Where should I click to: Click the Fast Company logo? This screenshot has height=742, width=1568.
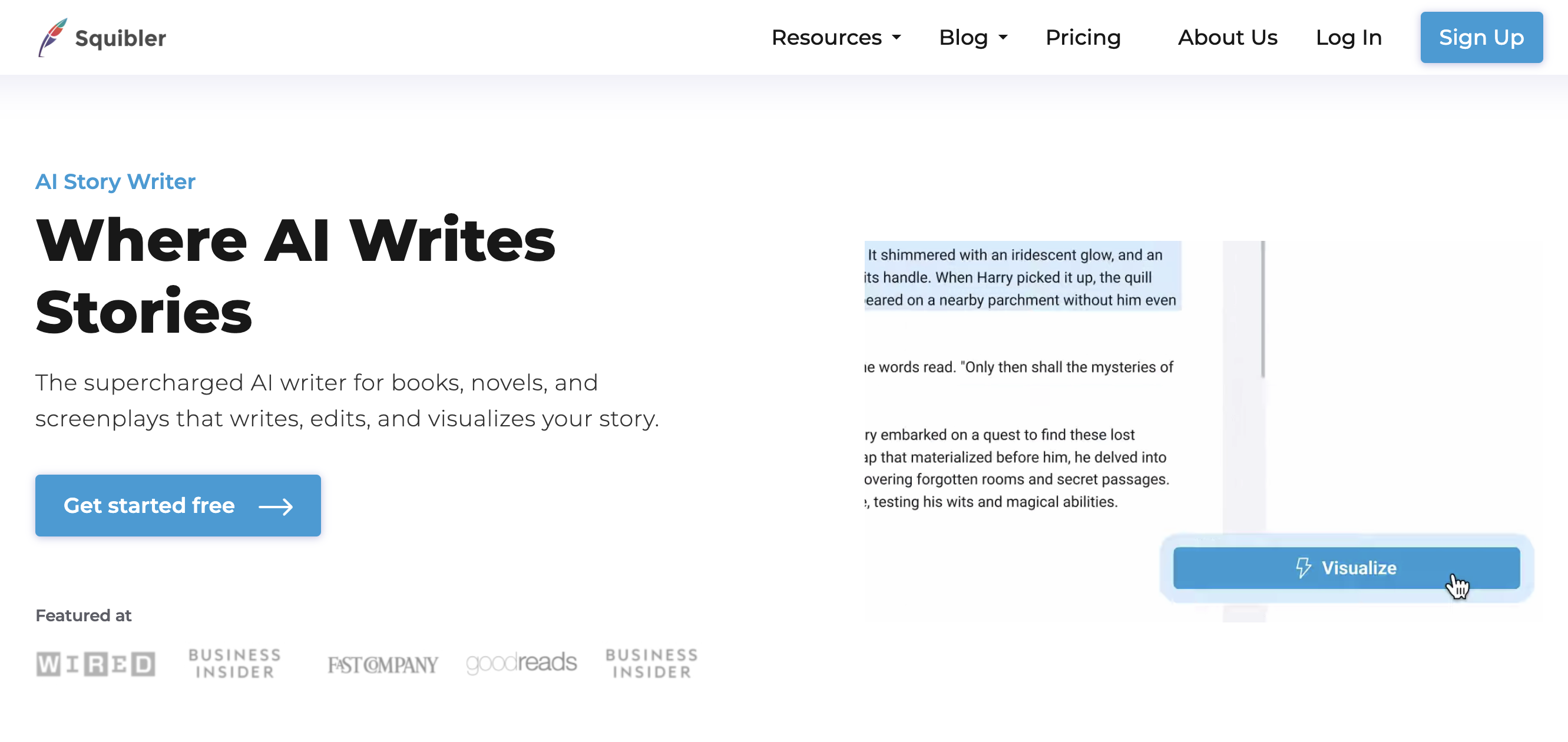pyautogui.click(x=383, y=665)
